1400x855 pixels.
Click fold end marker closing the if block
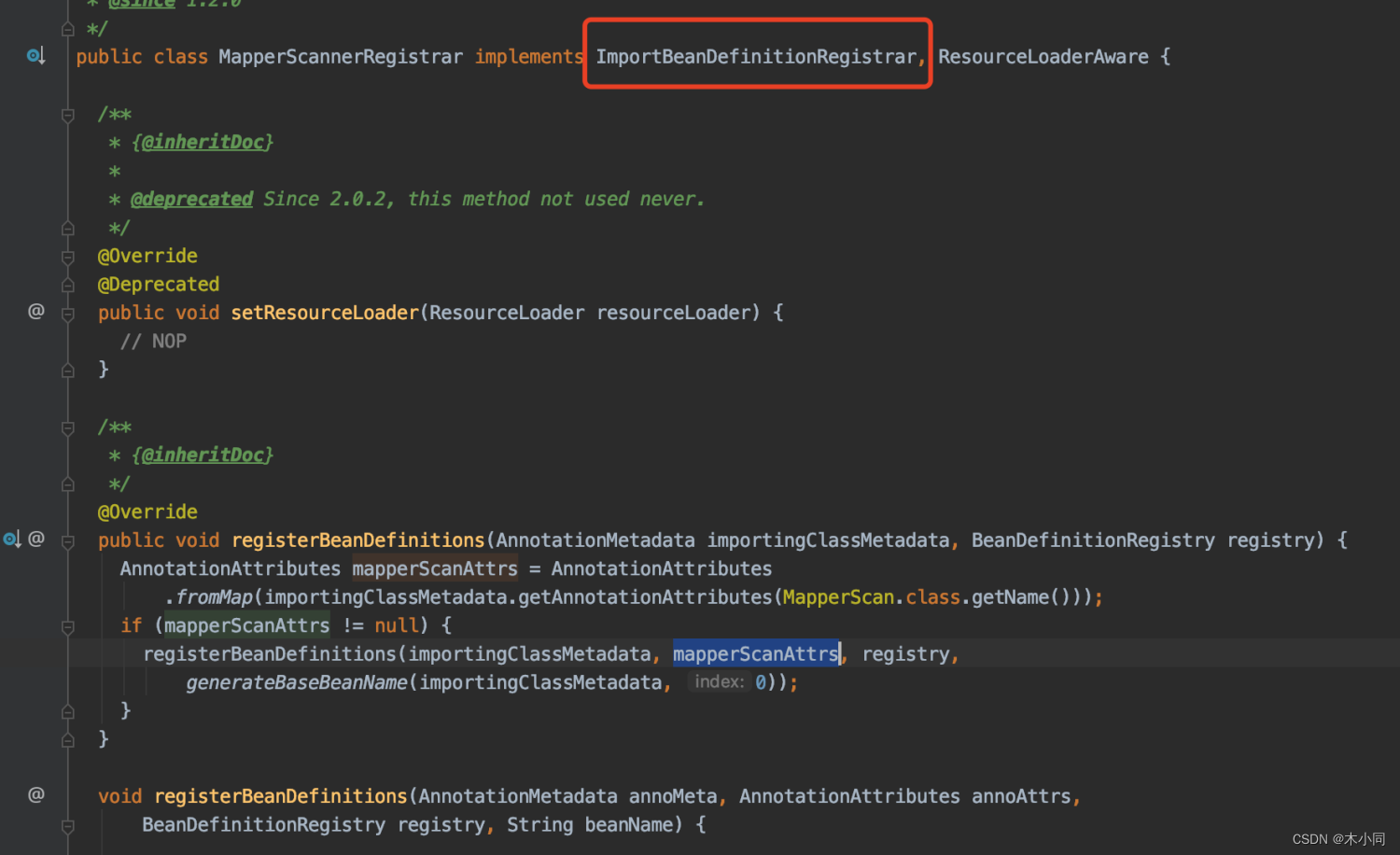68,712
